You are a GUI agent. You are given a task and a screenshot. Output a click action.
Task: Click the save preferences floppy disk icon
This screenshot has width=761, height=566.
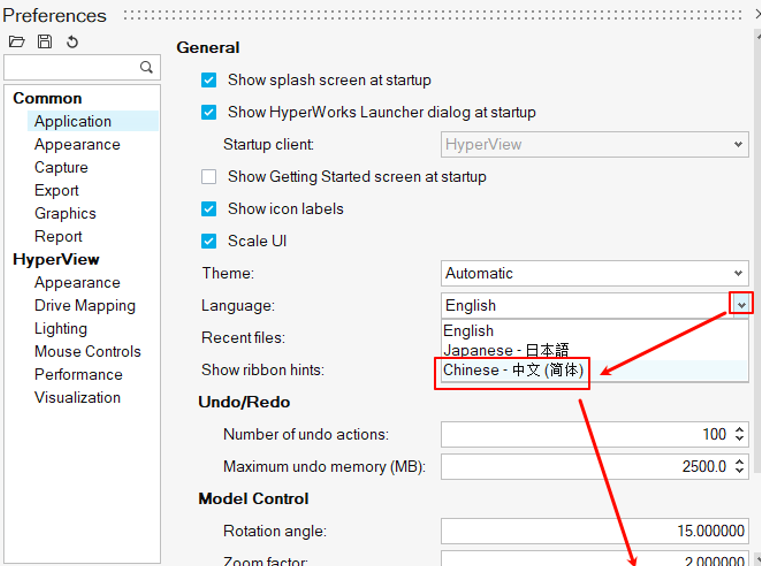click(44, 42)
